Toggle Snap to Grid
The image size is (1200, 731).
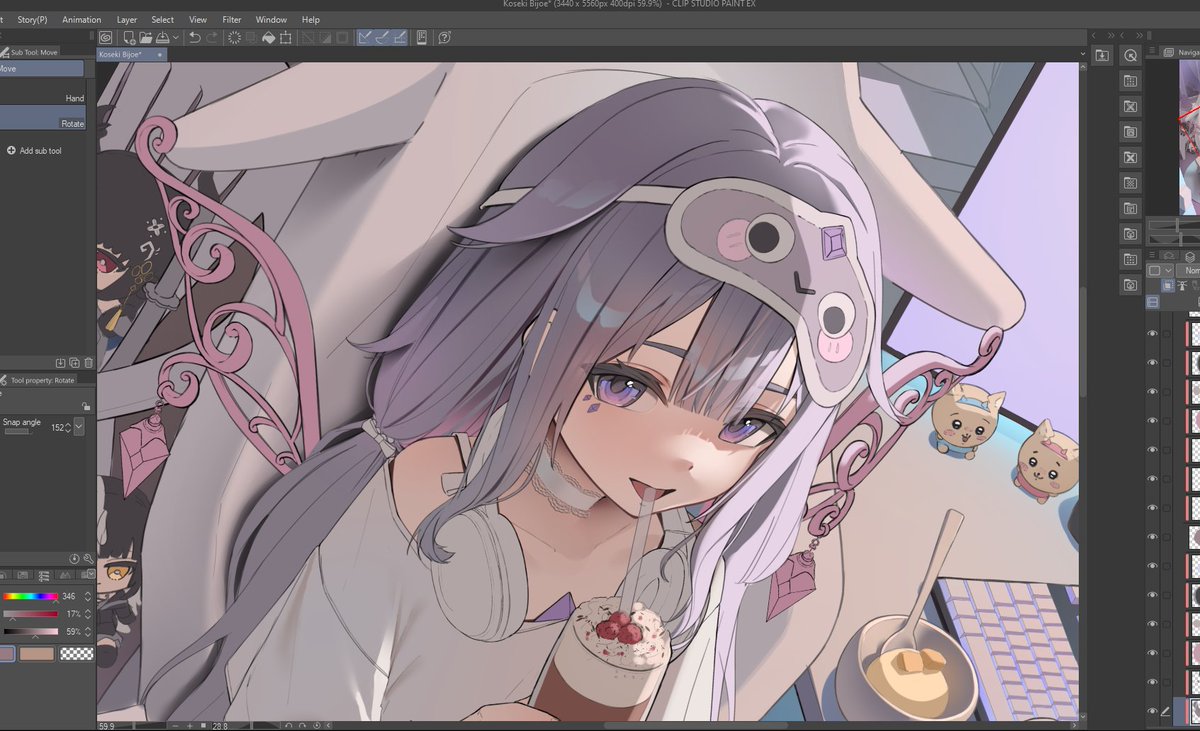400,37
